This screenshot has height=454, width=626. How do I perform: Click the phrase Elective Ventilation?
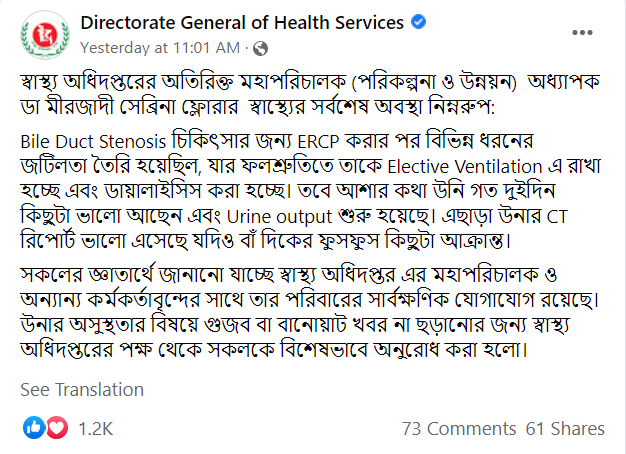(465, 167)
